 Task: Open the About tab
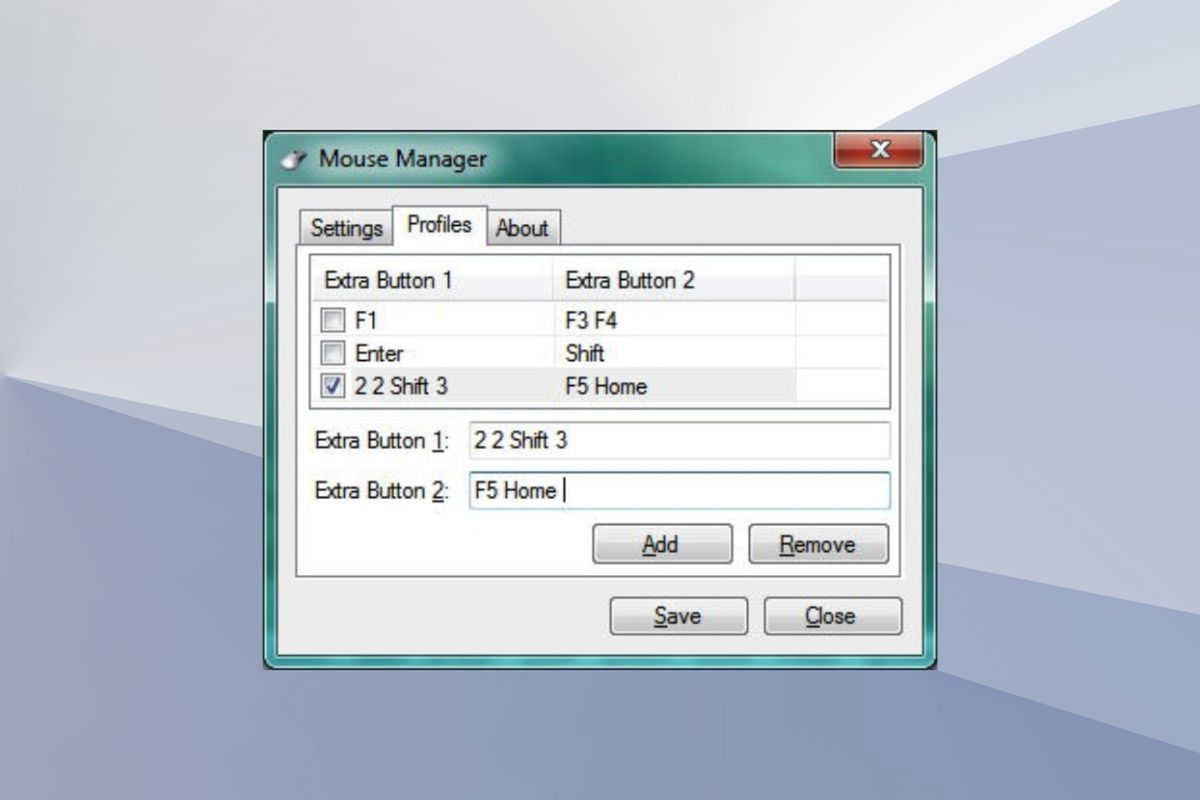pos(522,228)
